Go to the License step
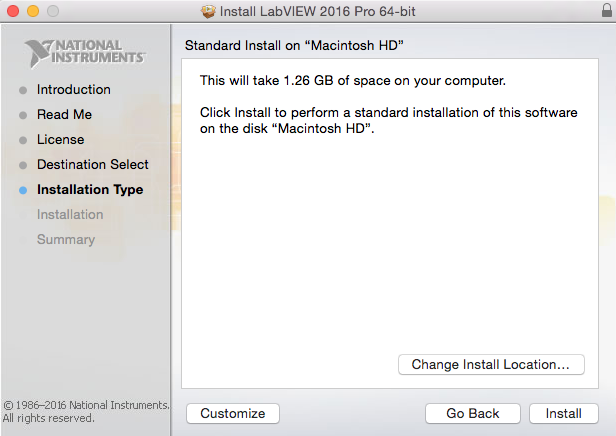Viewport: 616px width, 436px height. tap(60, 140)
